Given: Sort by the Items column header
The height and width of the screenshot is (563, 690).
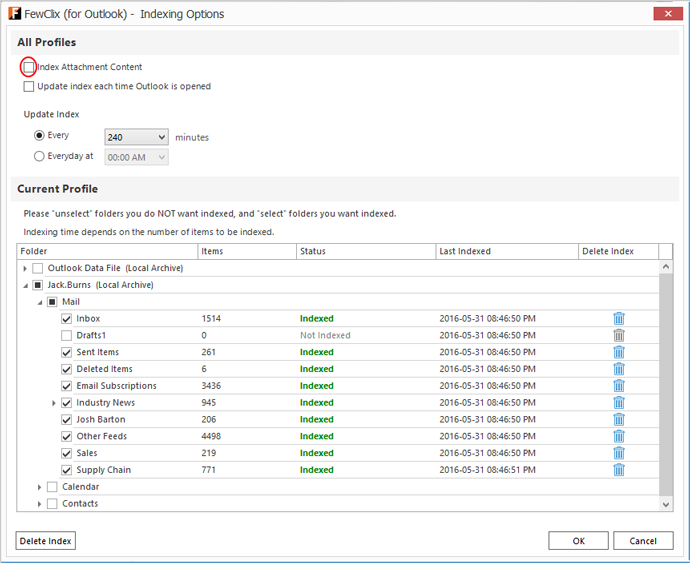Looking at the screenshot, I should 246,251.
